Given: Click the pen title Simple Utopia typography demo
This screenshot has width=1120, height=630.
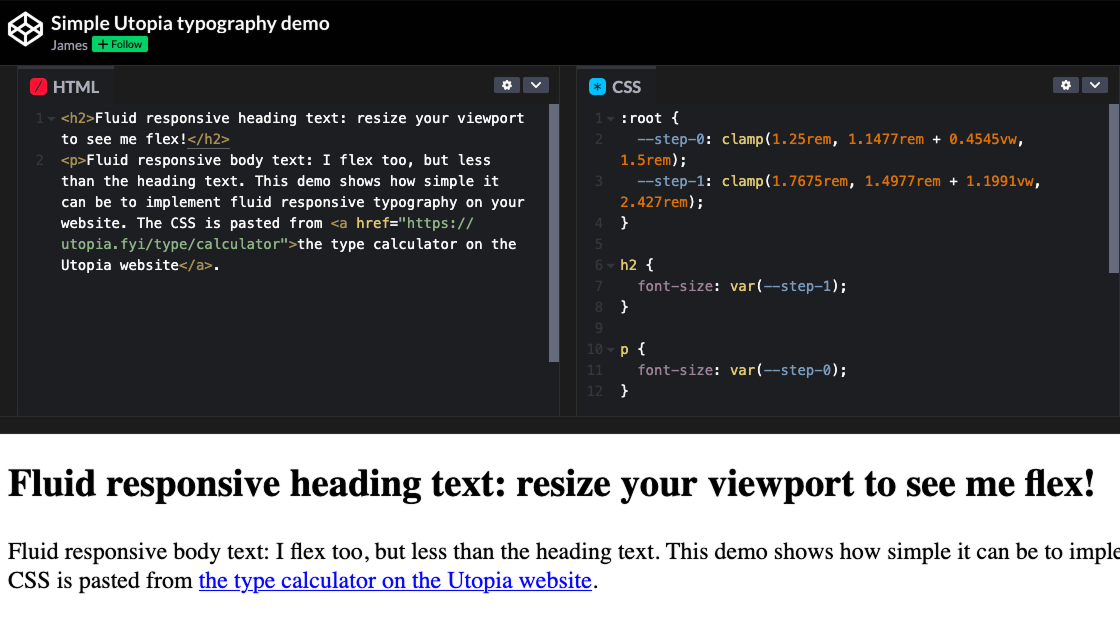Looking at the screenshot, I should click(x=191, y=23).
